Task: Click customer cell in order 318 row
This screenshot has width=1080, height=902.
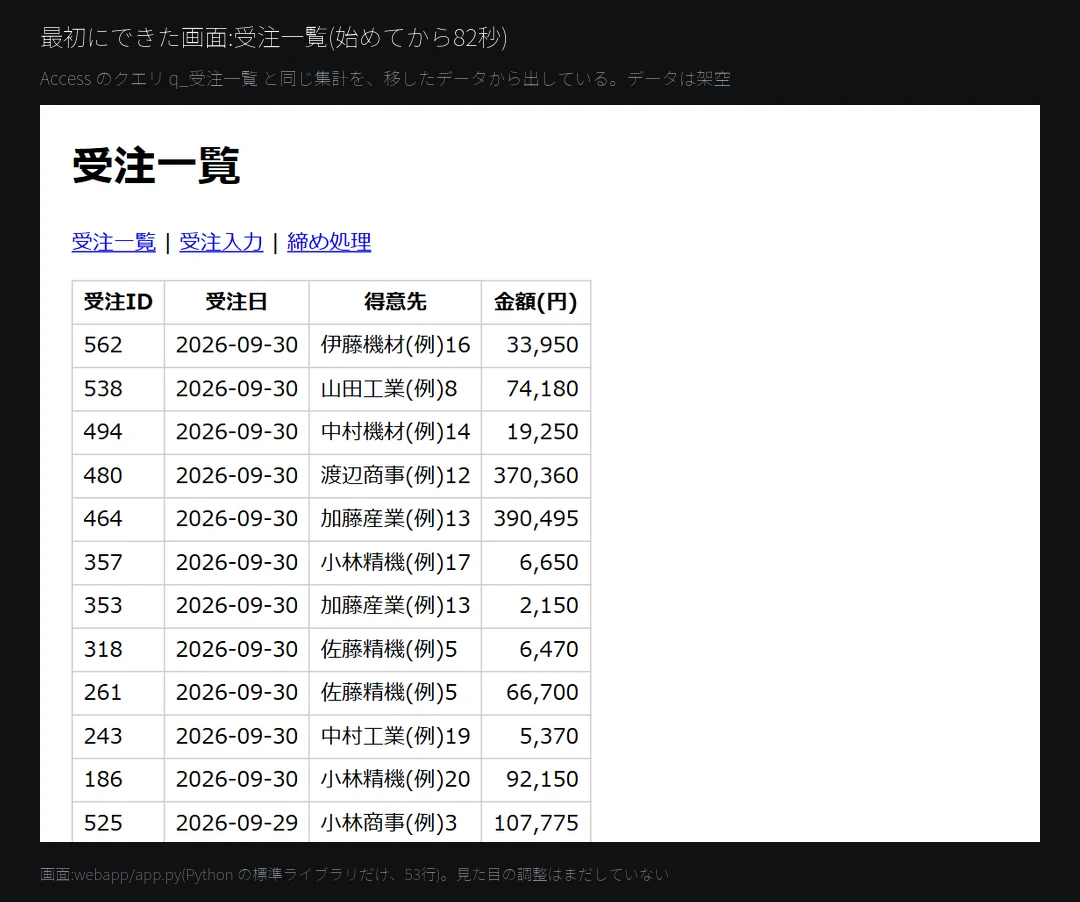Action: coord(395,649)
